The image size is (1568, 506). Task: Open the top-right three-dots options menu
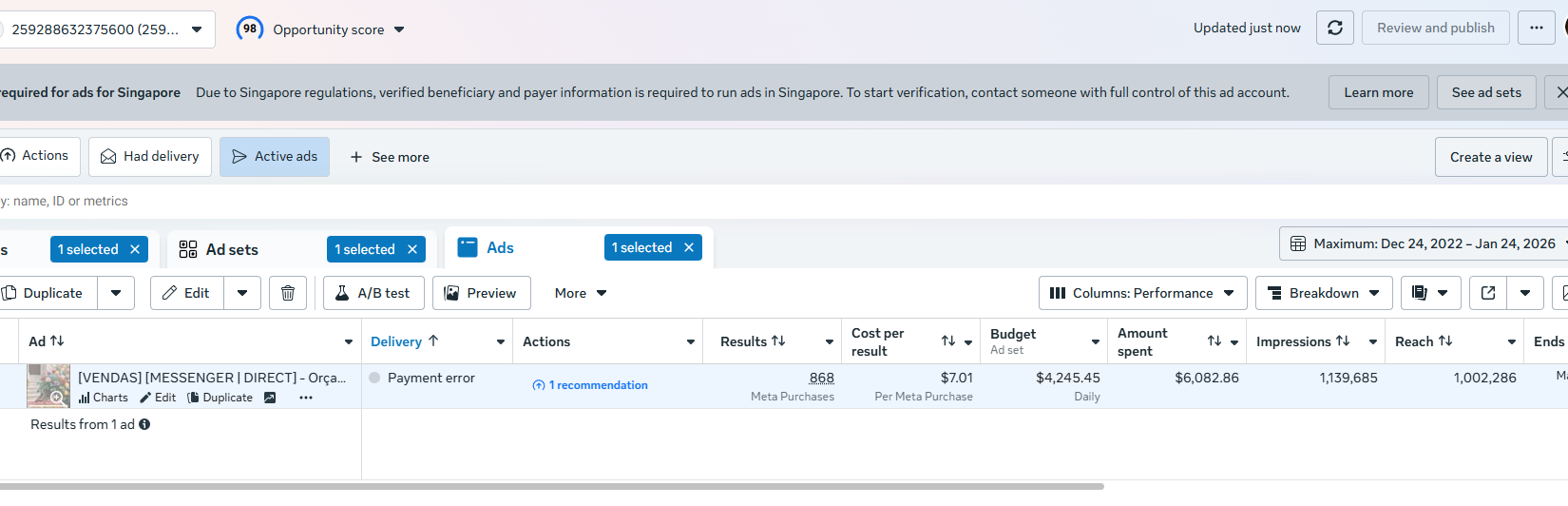click(1536, 29)
